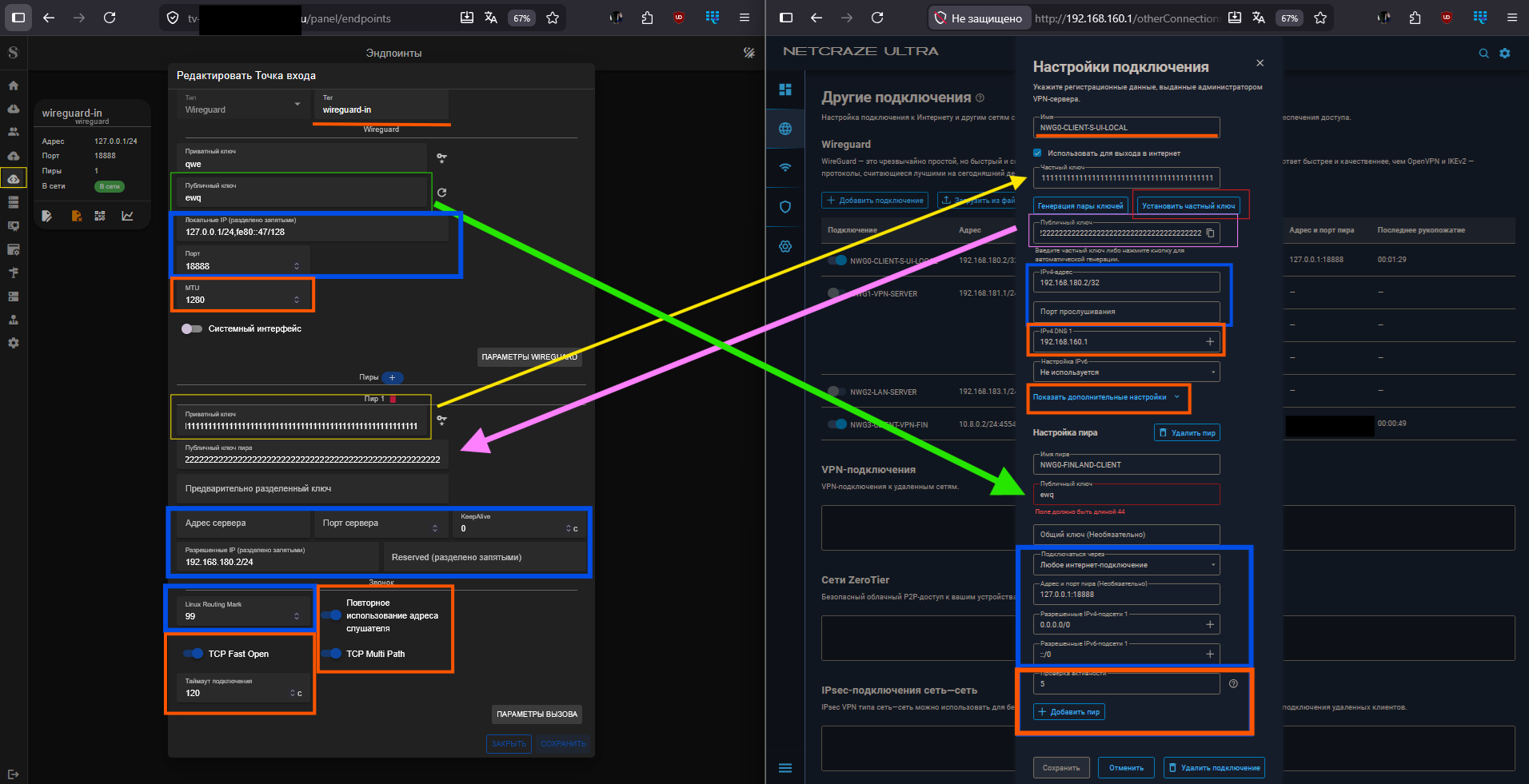Screen dimensions: 1529x784
Task: Open the Подключаться через dropdown
Action: click(x=1126, y=565)
